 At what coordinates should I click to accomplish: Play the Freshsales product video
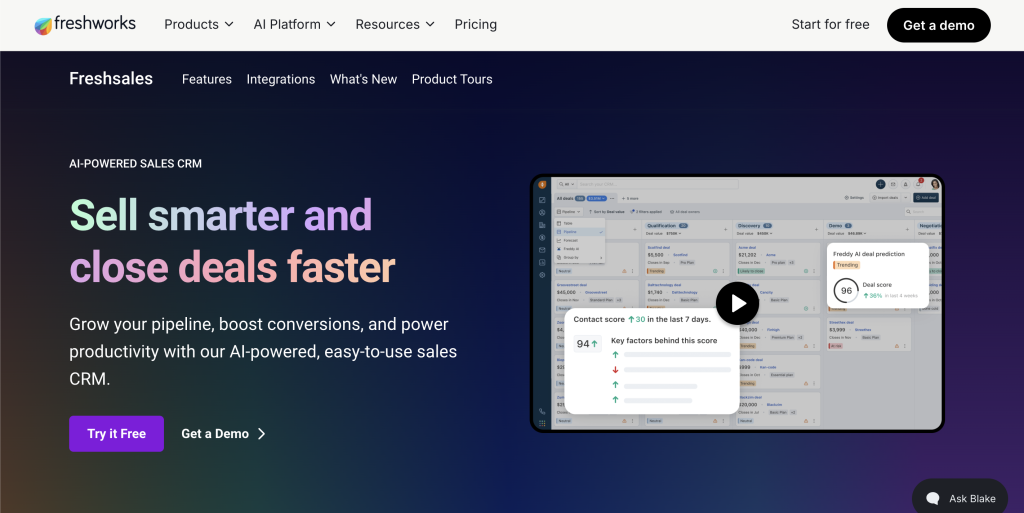click(737, 303)
